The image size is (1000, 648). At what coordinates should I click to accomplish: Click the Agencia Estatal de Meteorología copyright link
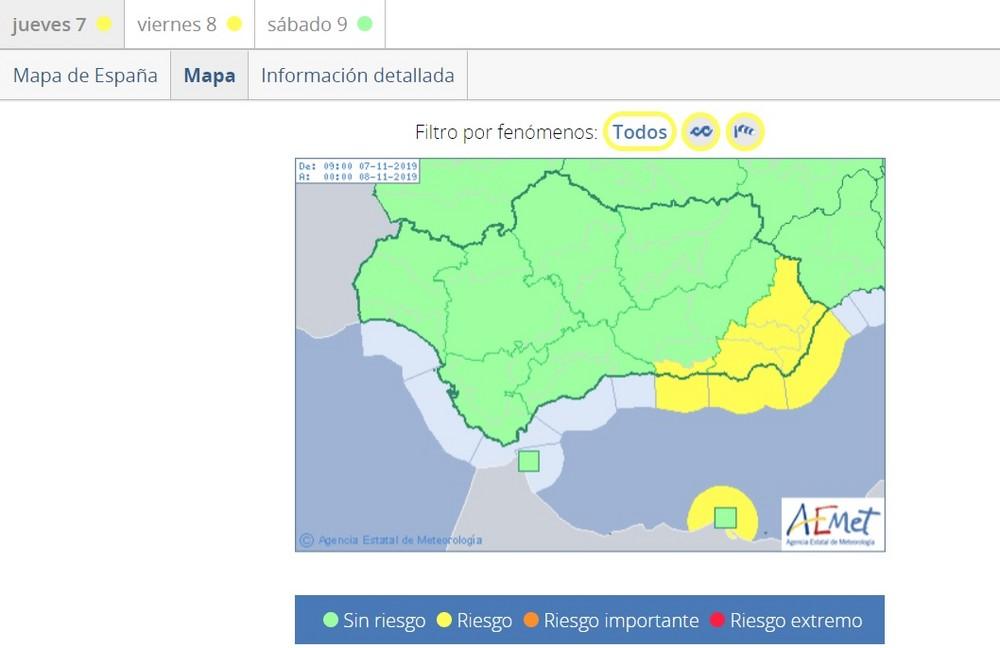(390, 538)
